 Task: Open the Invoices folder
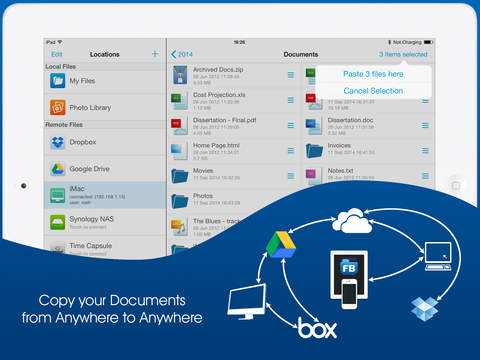coord(368,150)
